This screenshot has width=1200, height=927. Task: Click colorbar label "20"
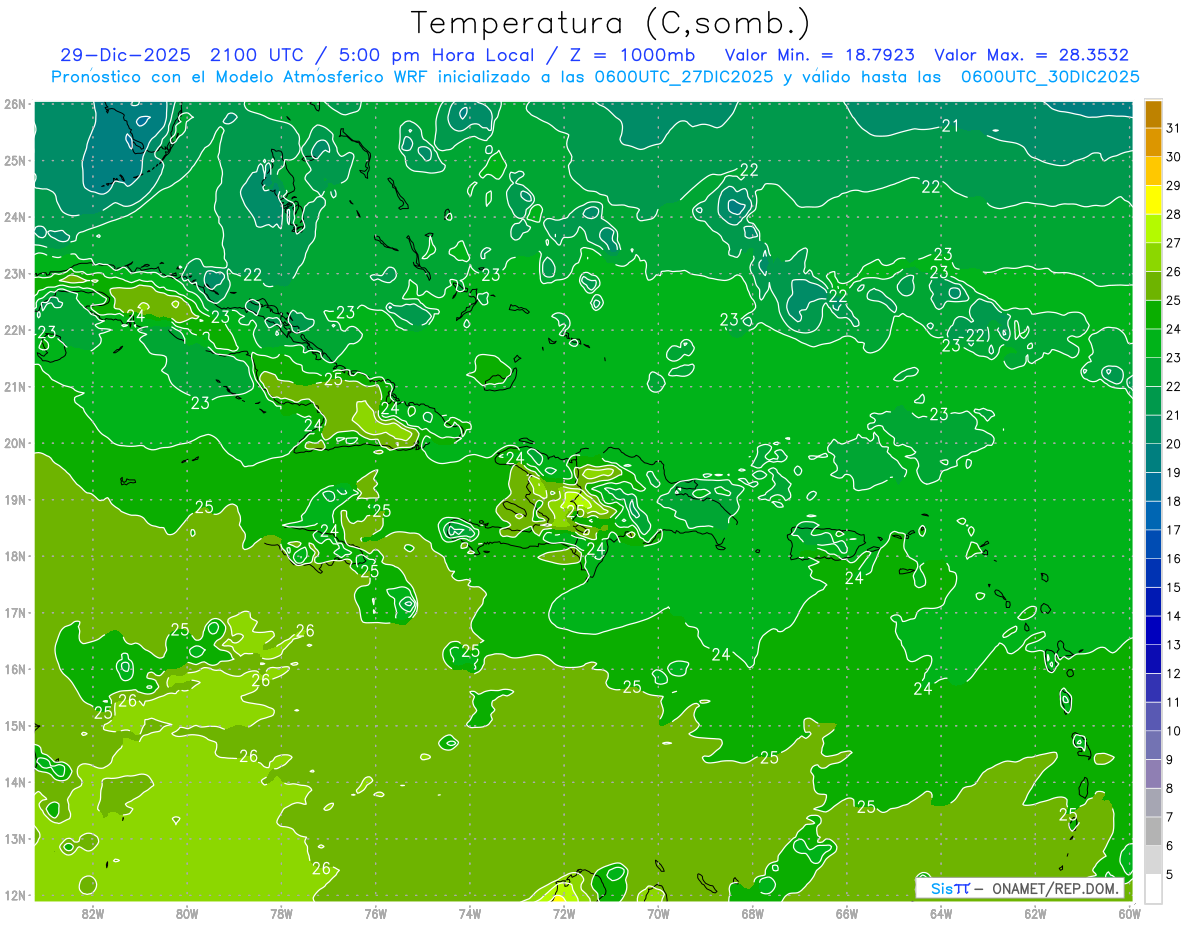click(1173, 444)
